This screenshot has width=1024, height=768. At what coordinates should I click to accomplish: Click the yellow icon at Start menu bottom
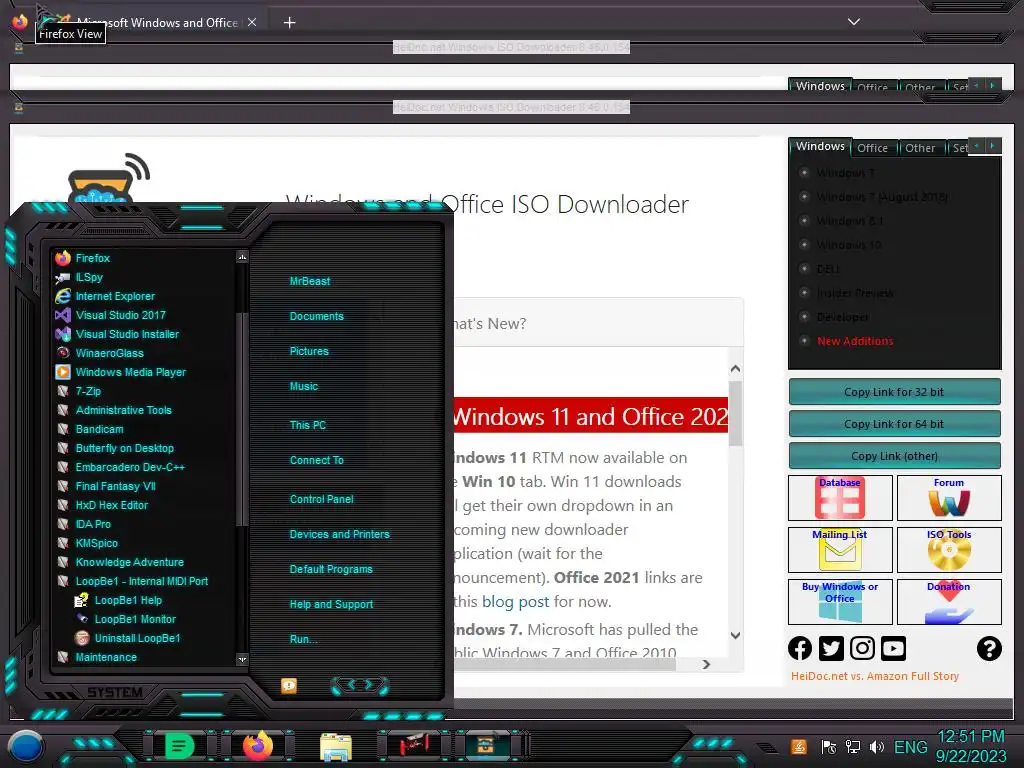(289, 685)
